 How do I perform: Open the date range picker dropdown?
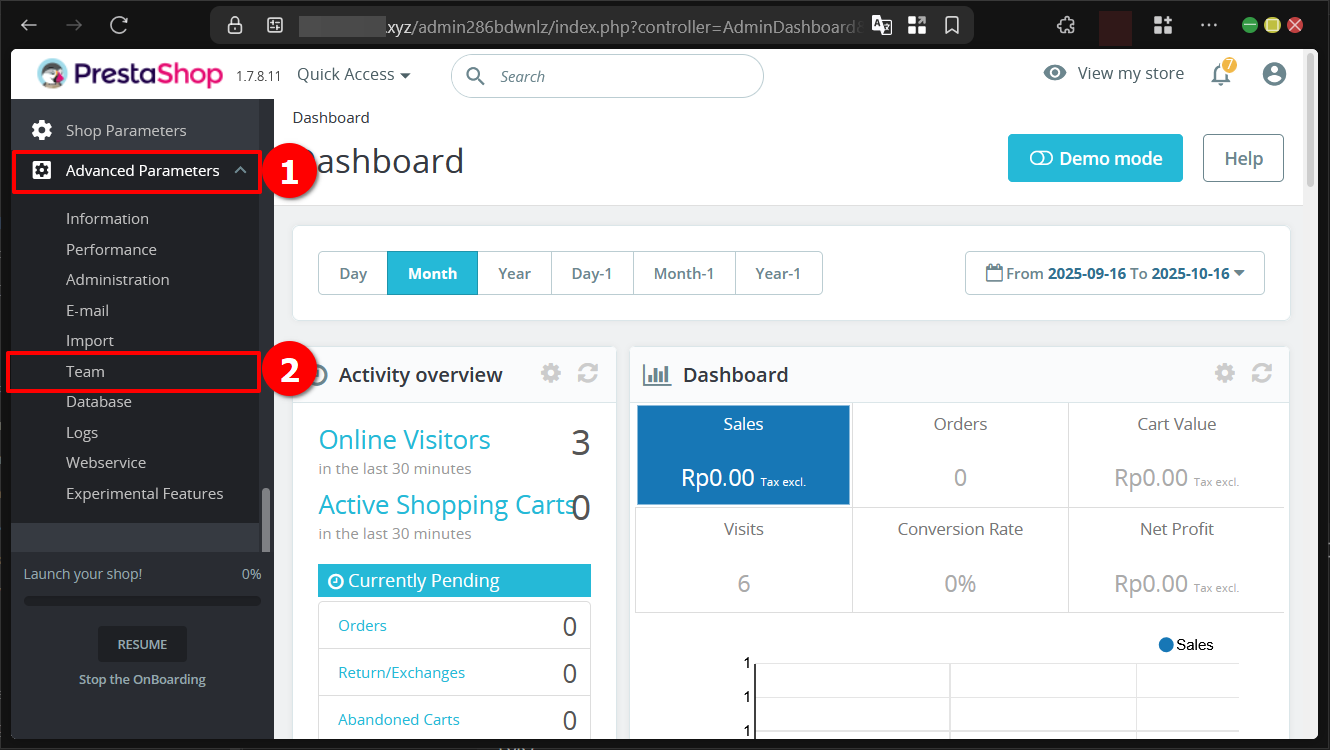pos(1114,272)
